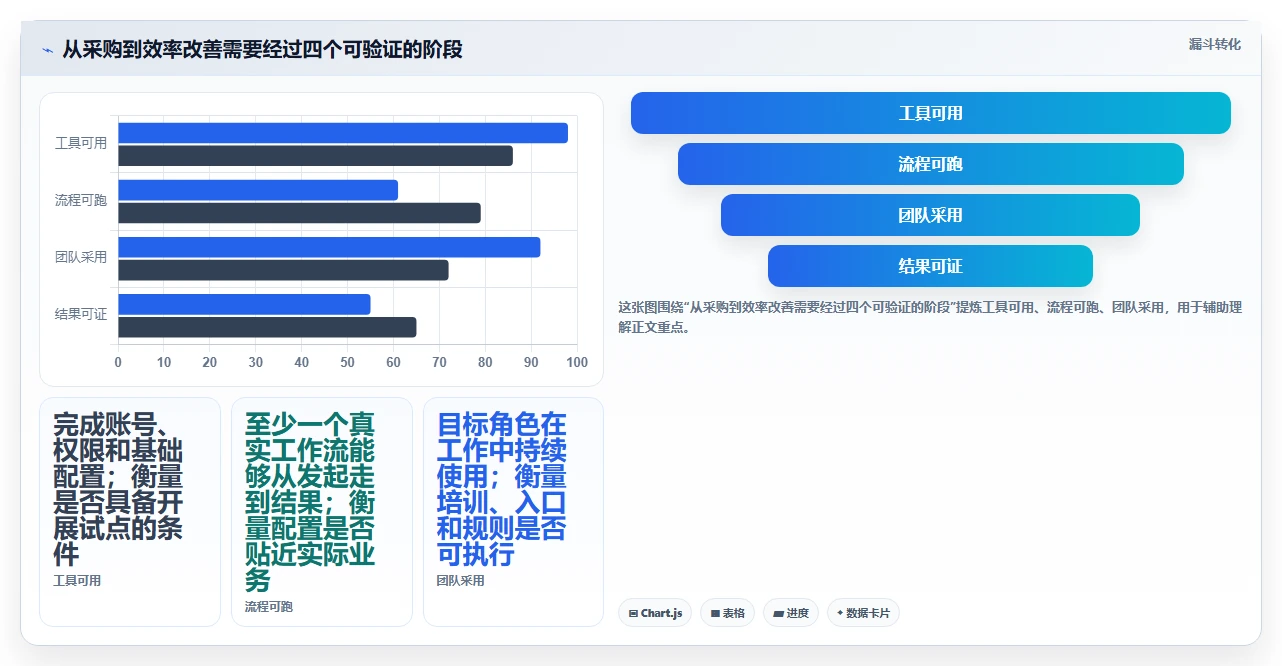
Task: Click the 100 tick on the chart x-axis
Action: click(x=577, y=362)
